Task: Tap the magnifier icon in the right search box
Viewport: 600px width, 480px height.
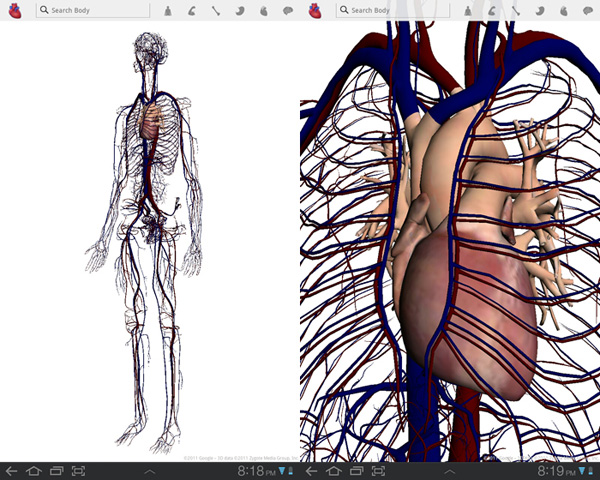Action: click(344, 10)
